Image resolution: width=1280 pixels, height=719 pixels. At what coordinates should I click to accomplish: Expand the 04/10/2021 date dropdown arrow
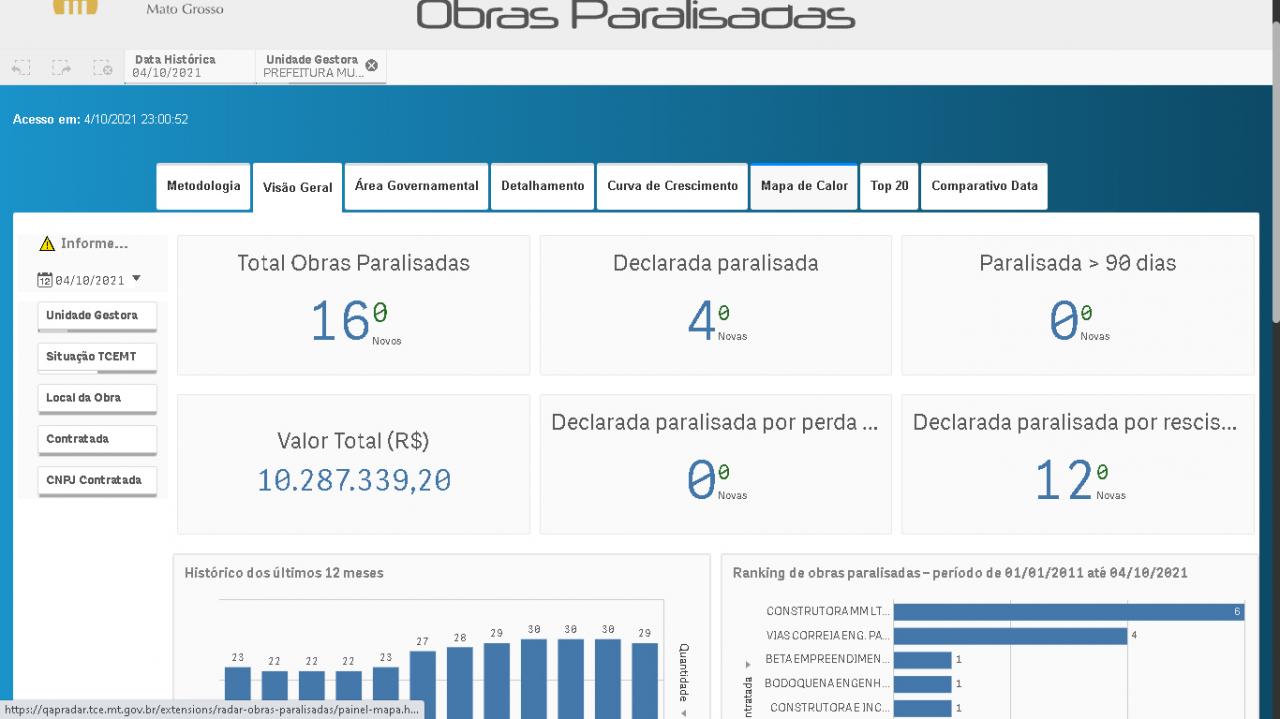[x=137, y=279]
